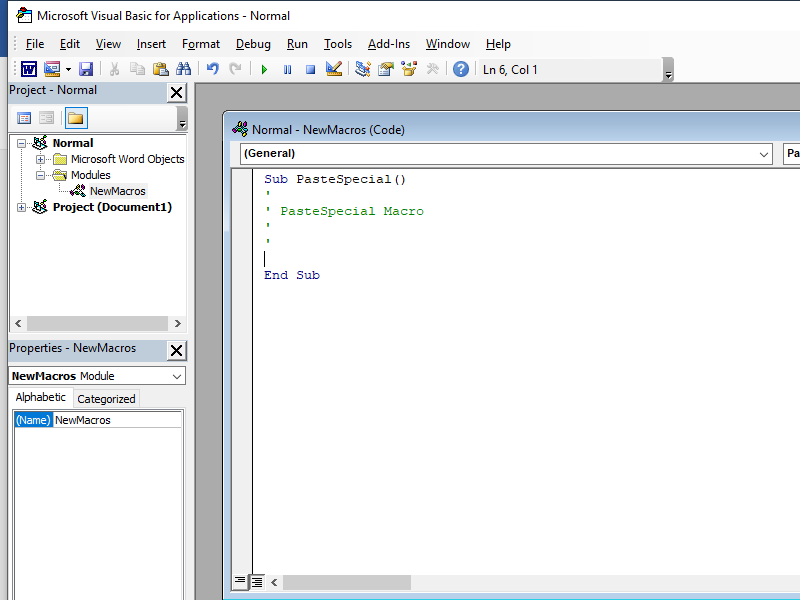Click the Copy icon in toolbar

pyautogui.click(x=137, y=69)
